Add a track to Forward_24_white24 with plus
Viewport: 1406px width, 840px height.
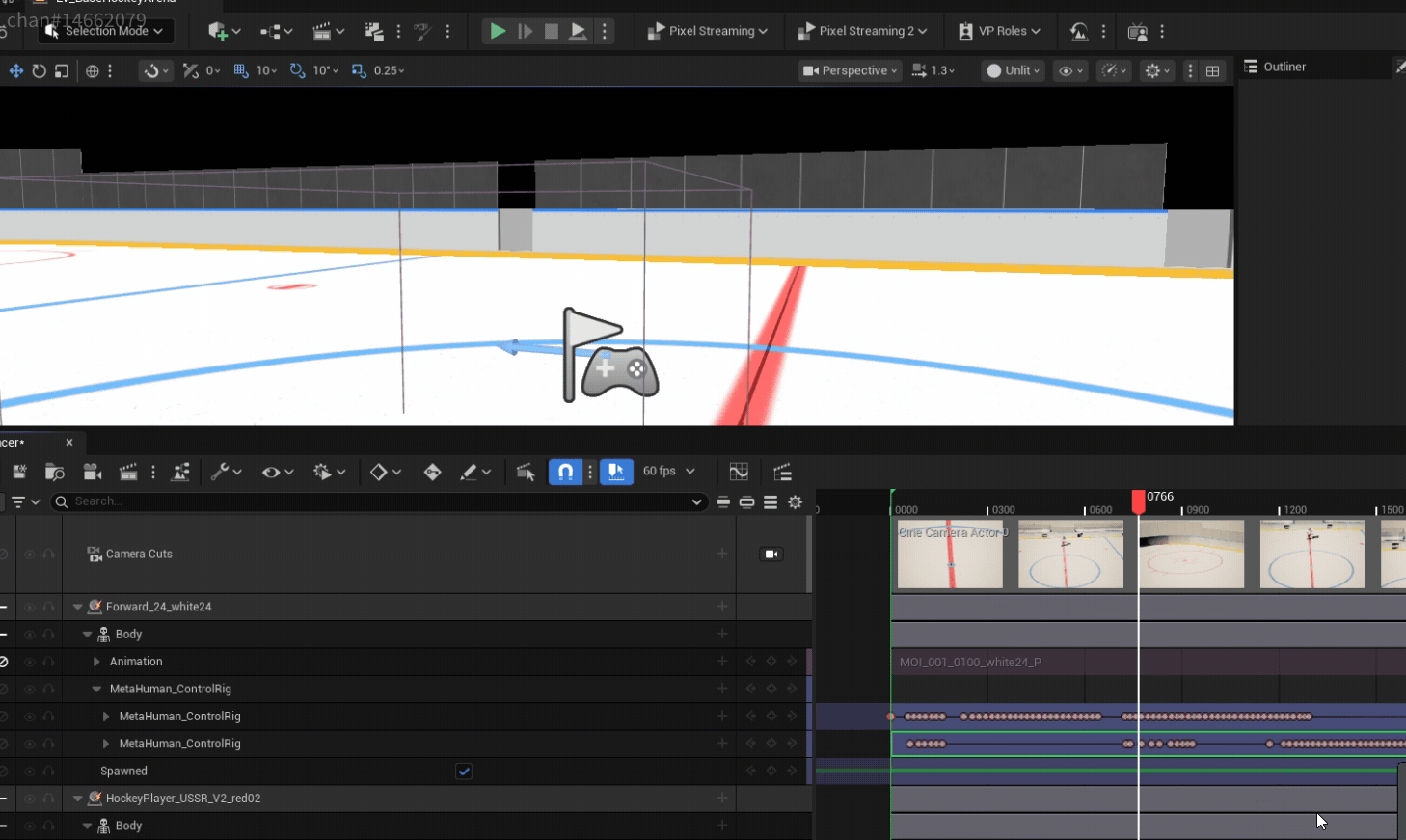coord(721,607)
